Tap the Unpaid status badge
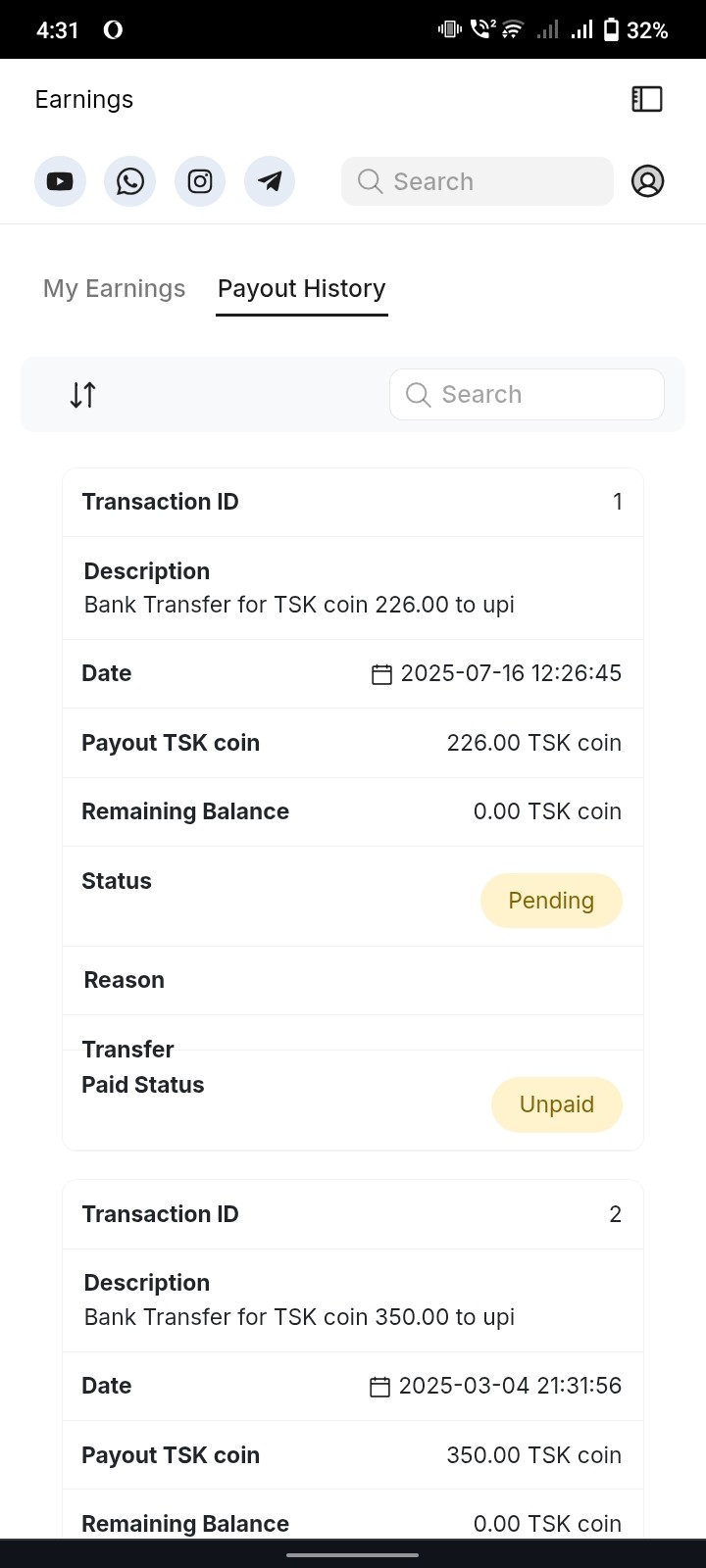Image resolution: width=706 pixels, height=1568 pixels. click(556, 1104)
